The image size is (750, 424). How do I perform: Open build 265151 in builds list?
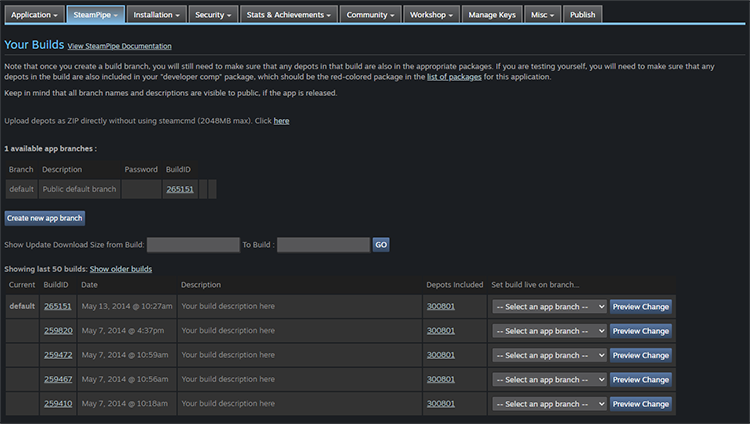(x=57, y=306)
